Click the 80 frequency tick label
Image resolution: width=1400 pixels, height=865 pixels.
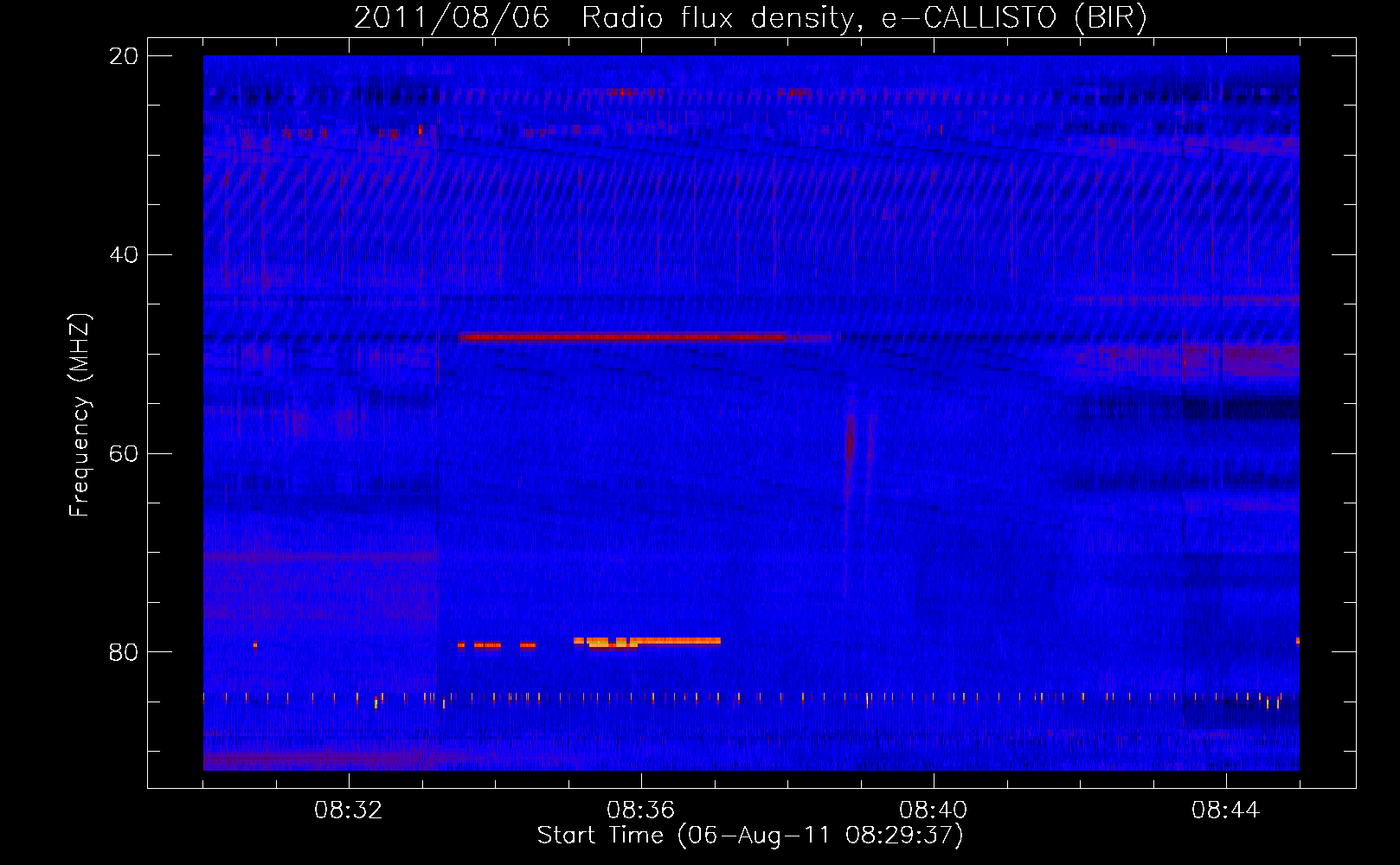tap(123, 652)
